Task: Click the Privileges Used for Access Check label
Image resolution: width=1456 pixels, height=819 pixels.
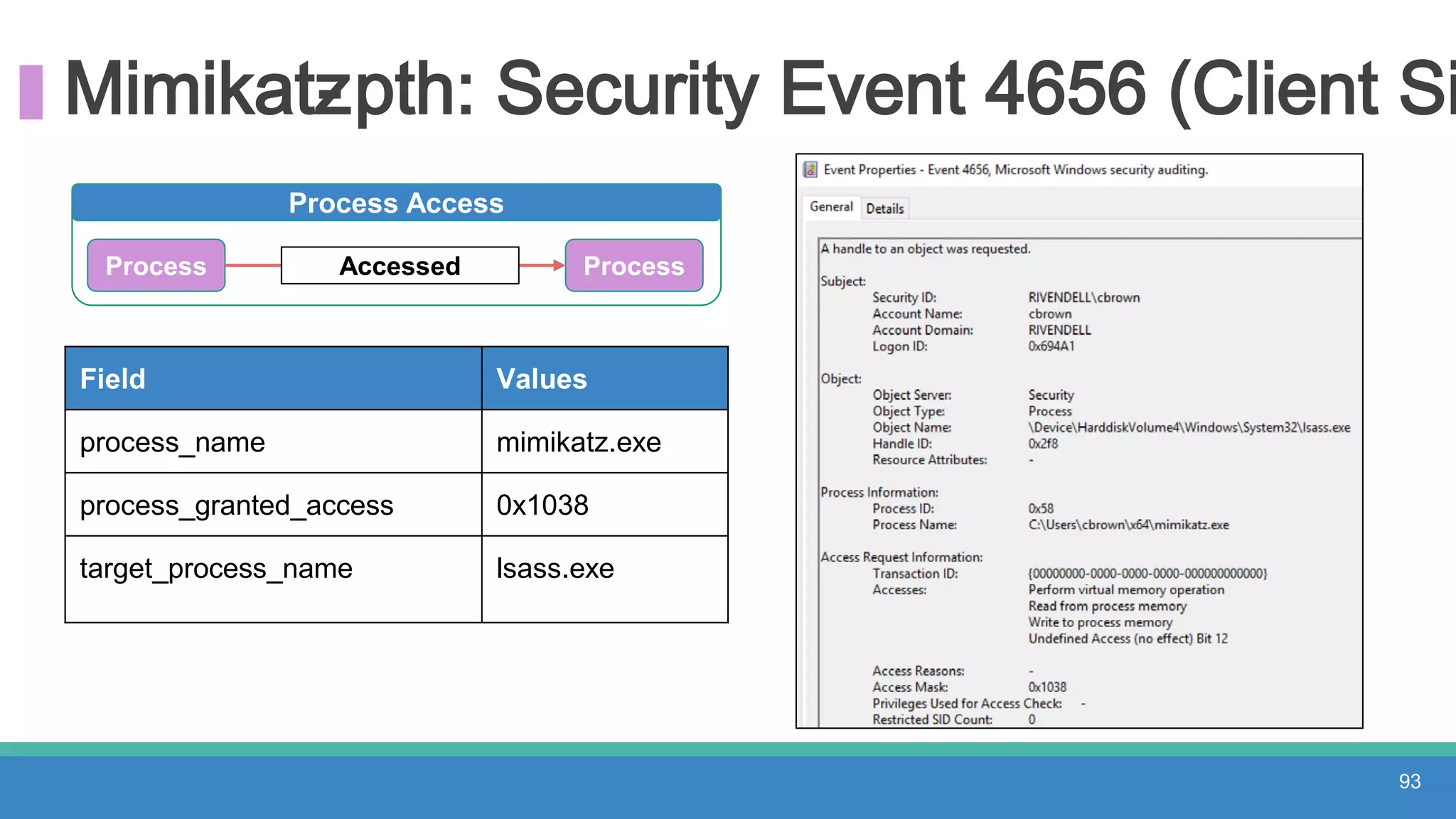Action: click(968, 703)
